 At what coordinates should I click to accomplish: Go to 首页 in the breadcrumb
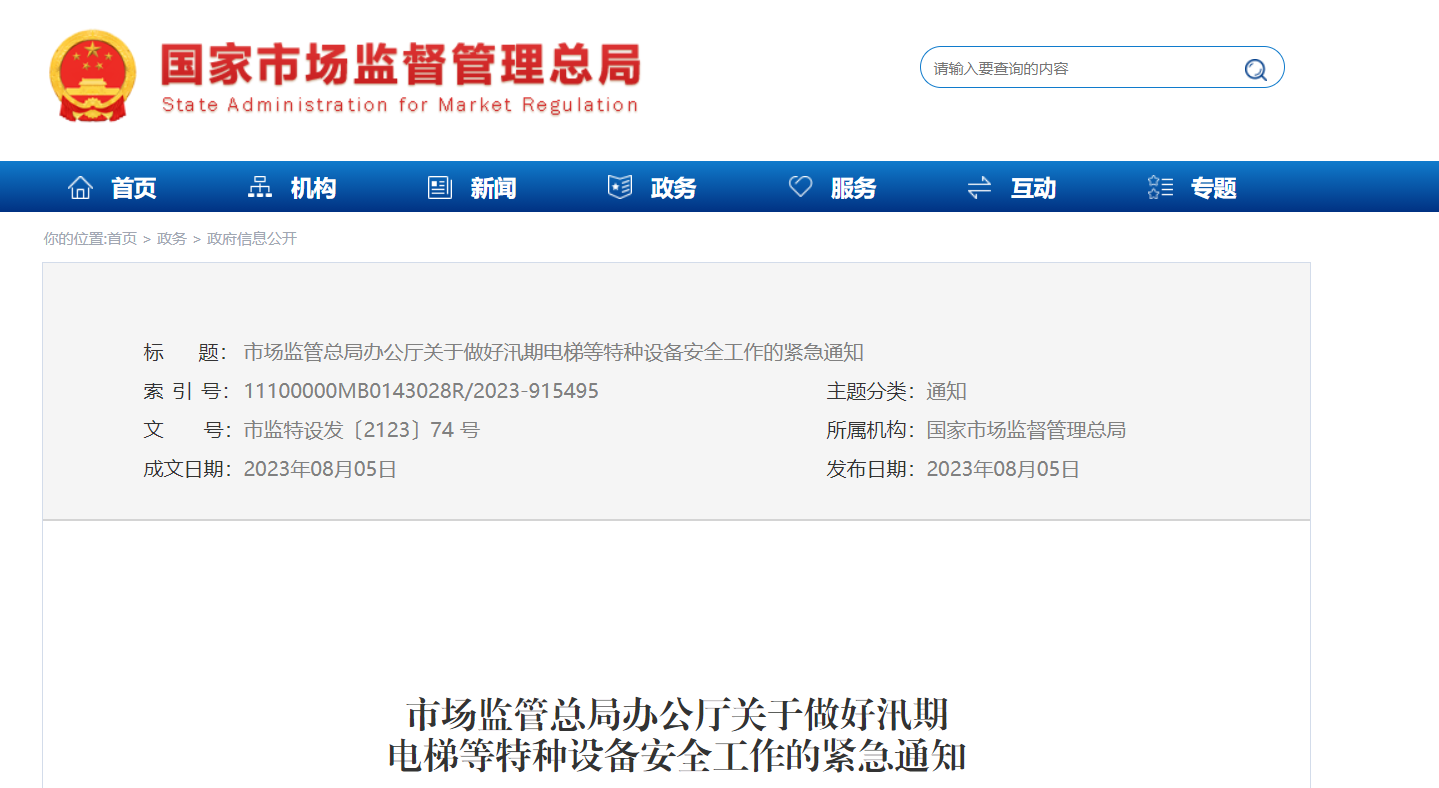tap(122, 239)
